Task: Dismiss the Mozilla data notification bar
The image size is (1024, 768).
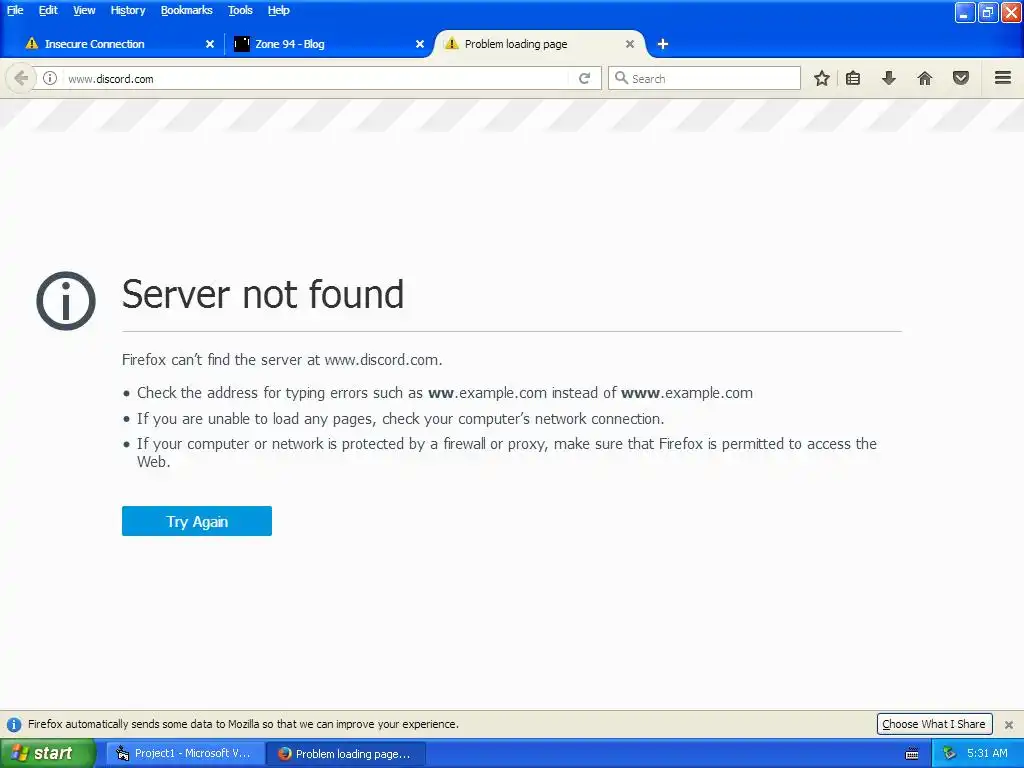Action: (1009, 724)
